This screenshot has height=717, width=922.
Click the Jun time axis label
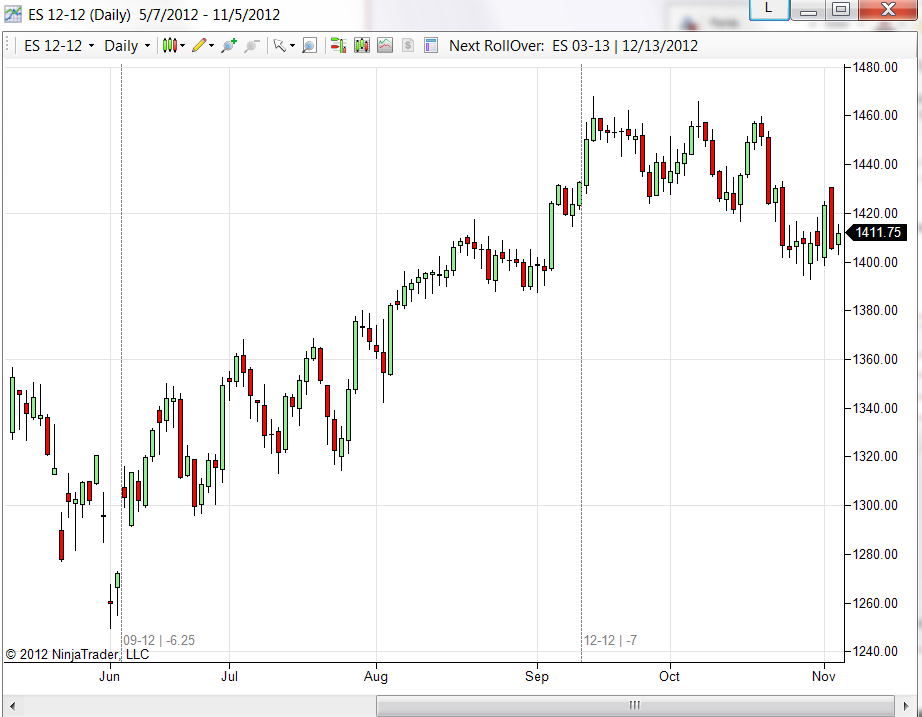click(109, 676)
